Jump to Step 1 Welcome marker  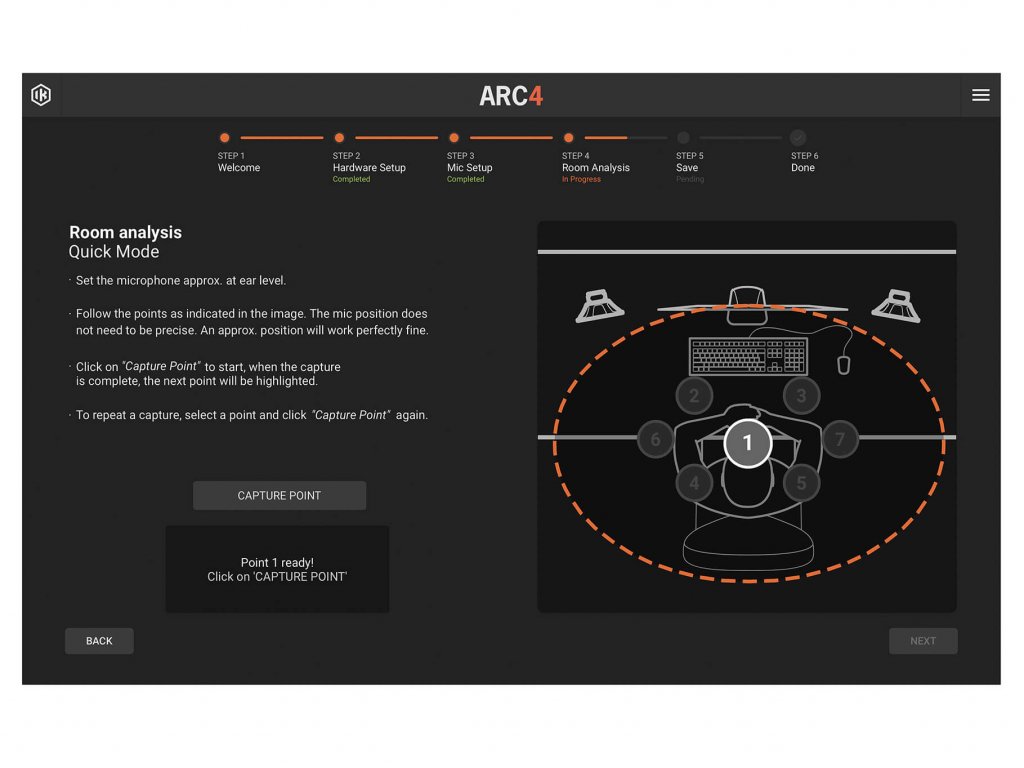tap(225, 138)
